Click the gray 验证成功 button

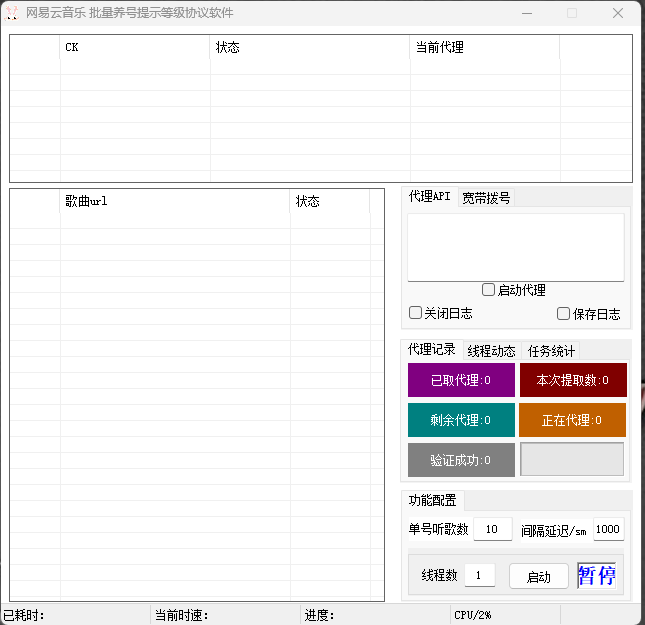[x=461, y=460]
